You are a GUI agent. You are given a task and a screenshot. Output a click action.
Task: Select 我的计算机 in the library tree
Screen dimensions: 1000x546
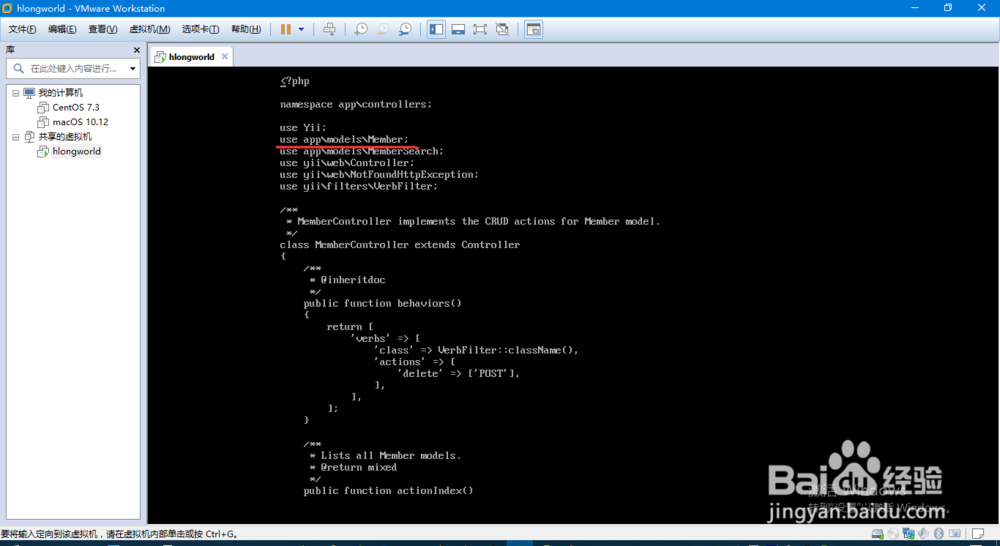click(61, 93)
